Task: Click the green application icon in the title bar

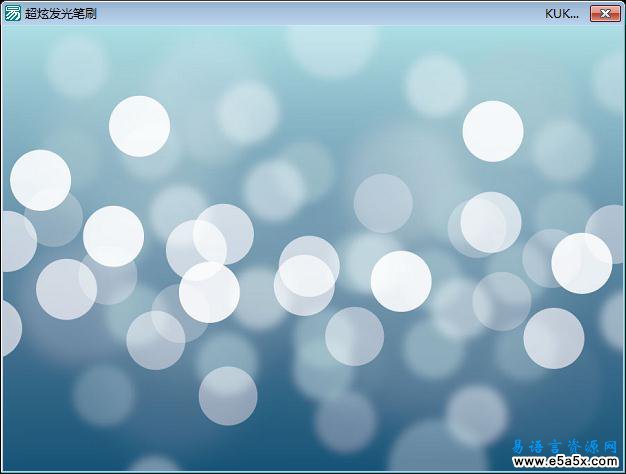Action: tap(12, 14)
